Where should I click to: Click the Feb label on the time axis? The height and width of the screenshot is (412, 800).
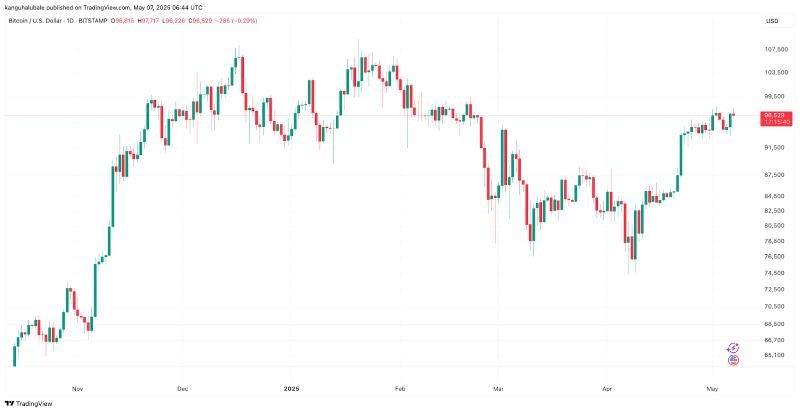pos(401,389)
